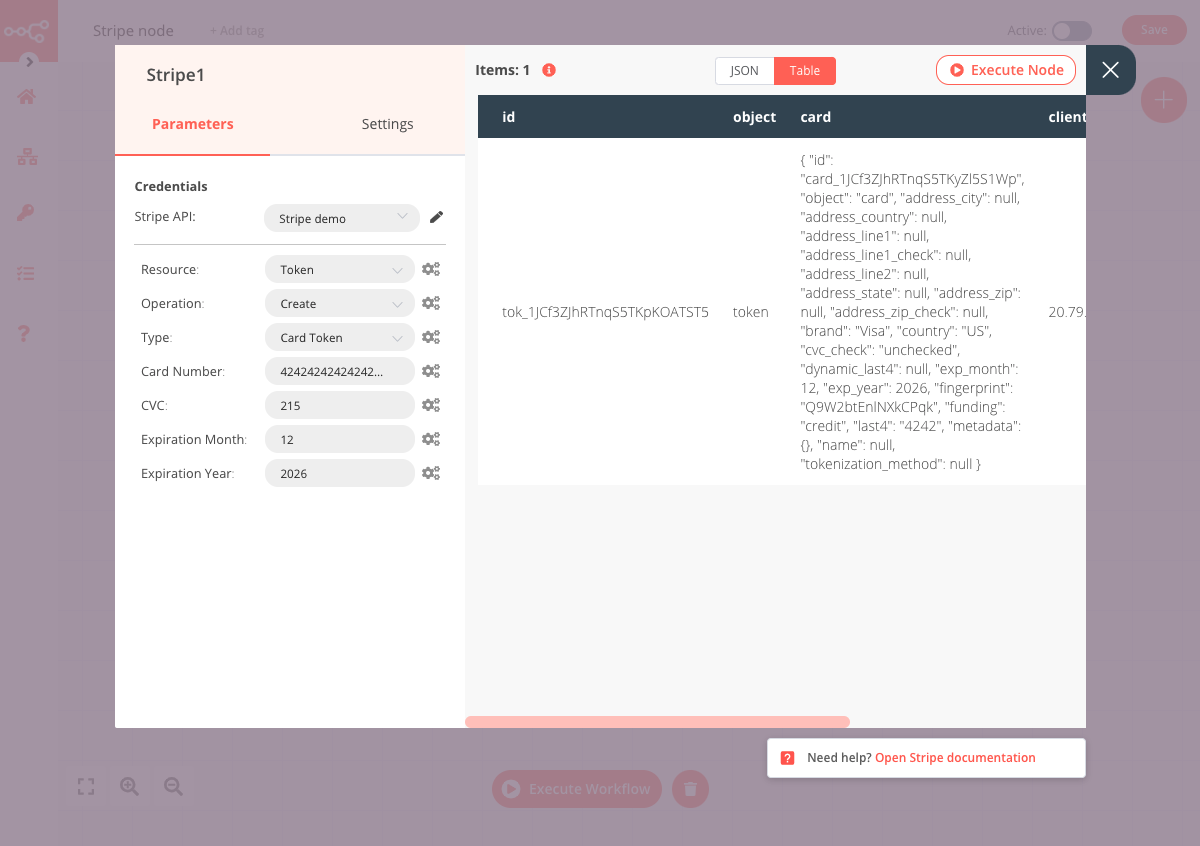Screen dimensions: 1200x846
Task: Click the red info icon next to Items
Action: pos(548,71)
